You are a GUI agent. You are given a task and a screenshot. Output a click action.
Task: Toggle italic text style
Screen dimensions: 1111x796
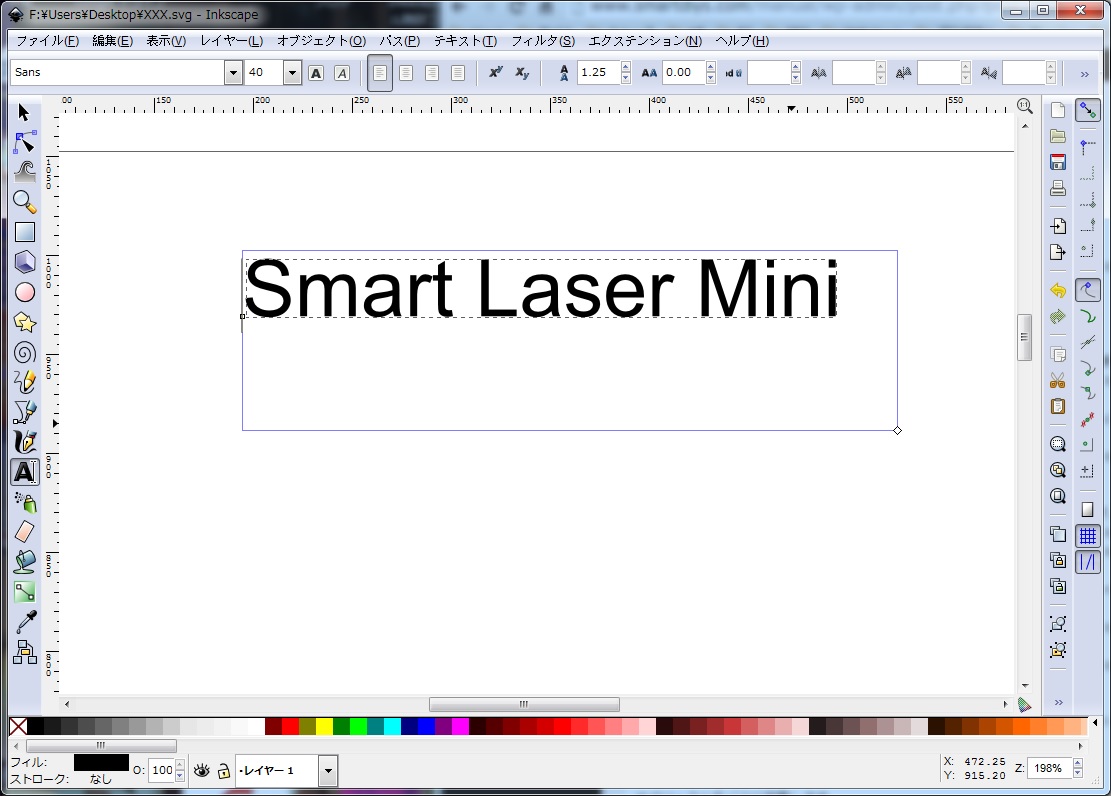pos(342,73)
